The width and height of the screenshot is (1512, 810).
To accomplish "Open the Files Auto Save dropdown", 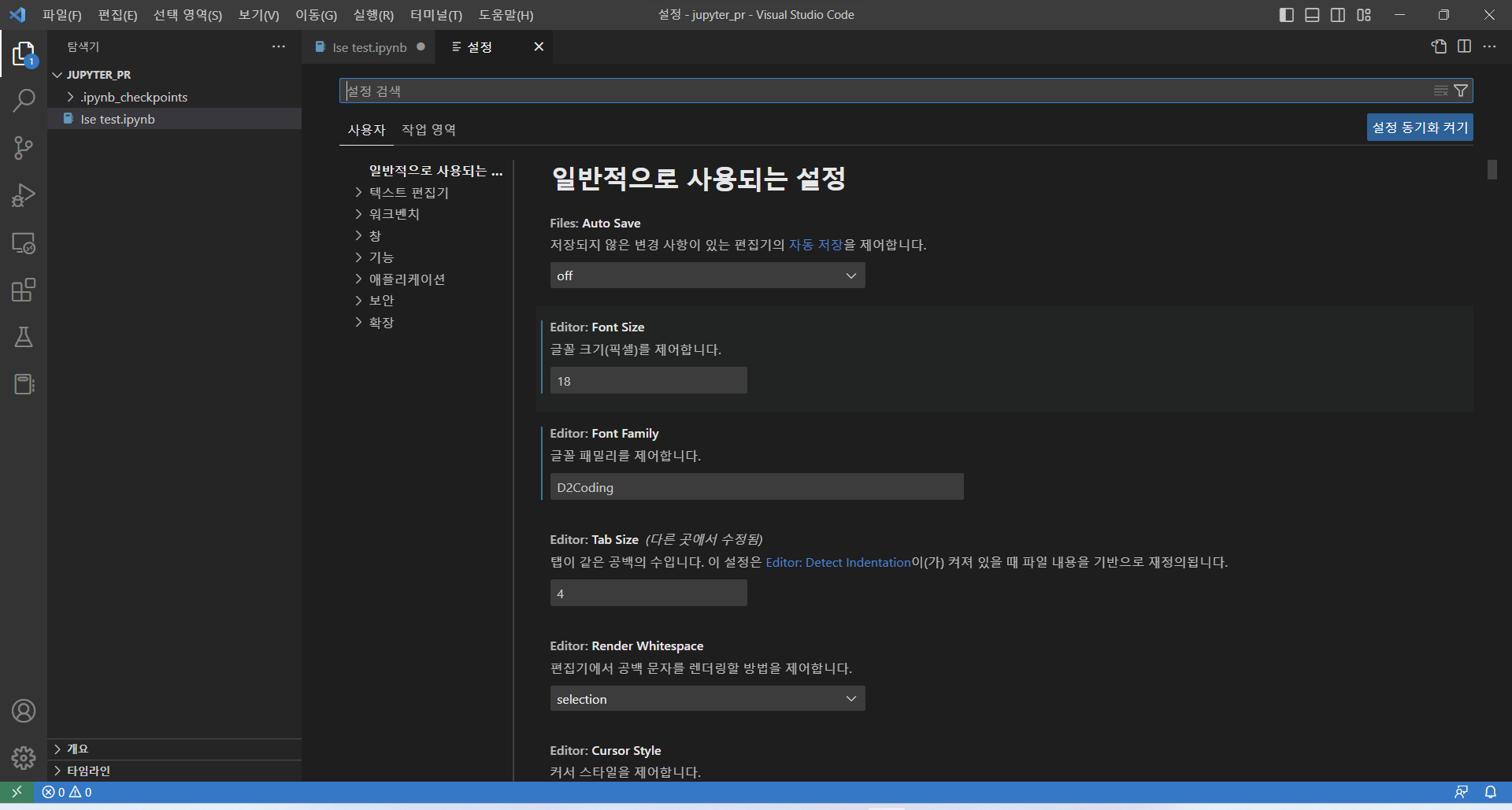I will [x=707, y=276].
